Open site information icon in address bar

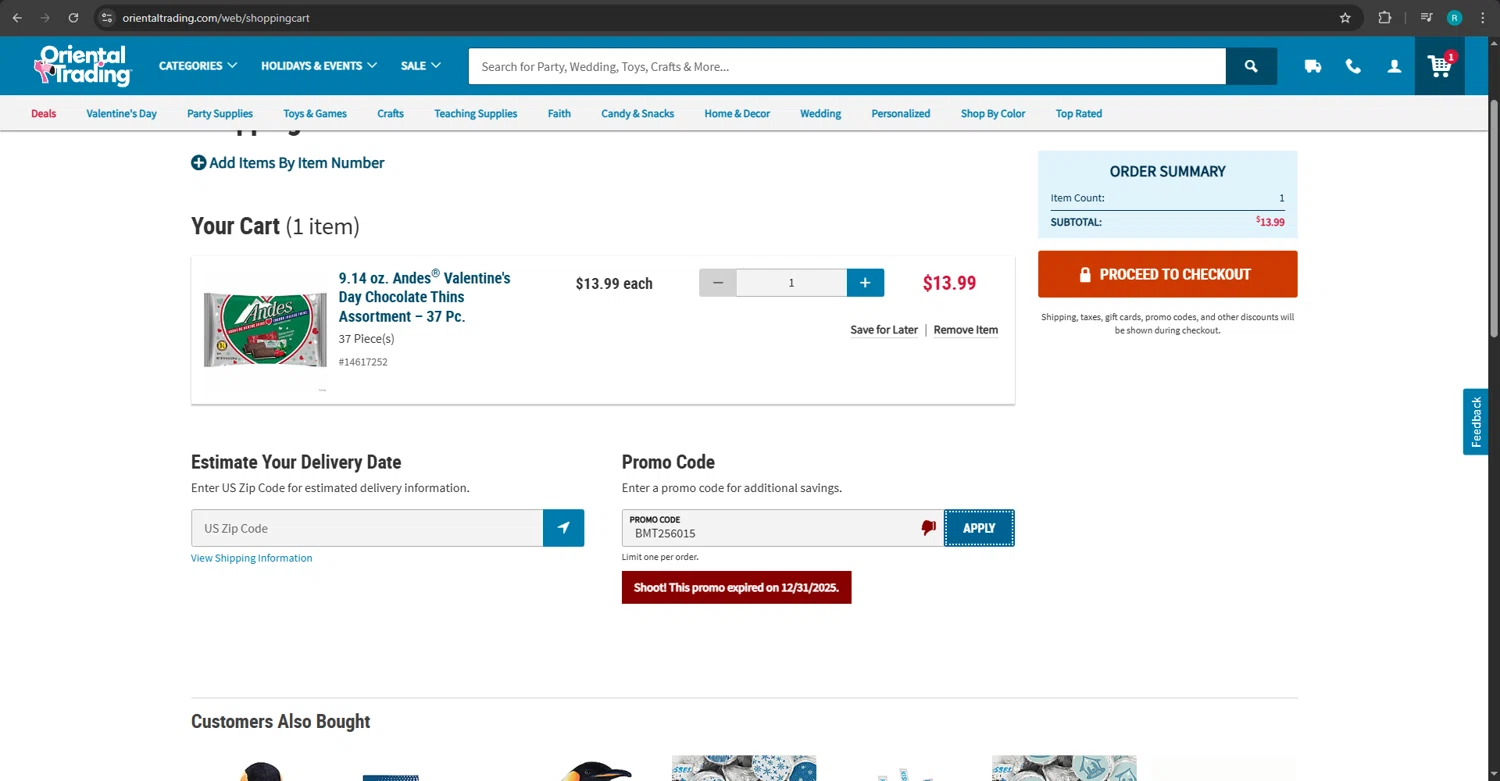[107, 18]
